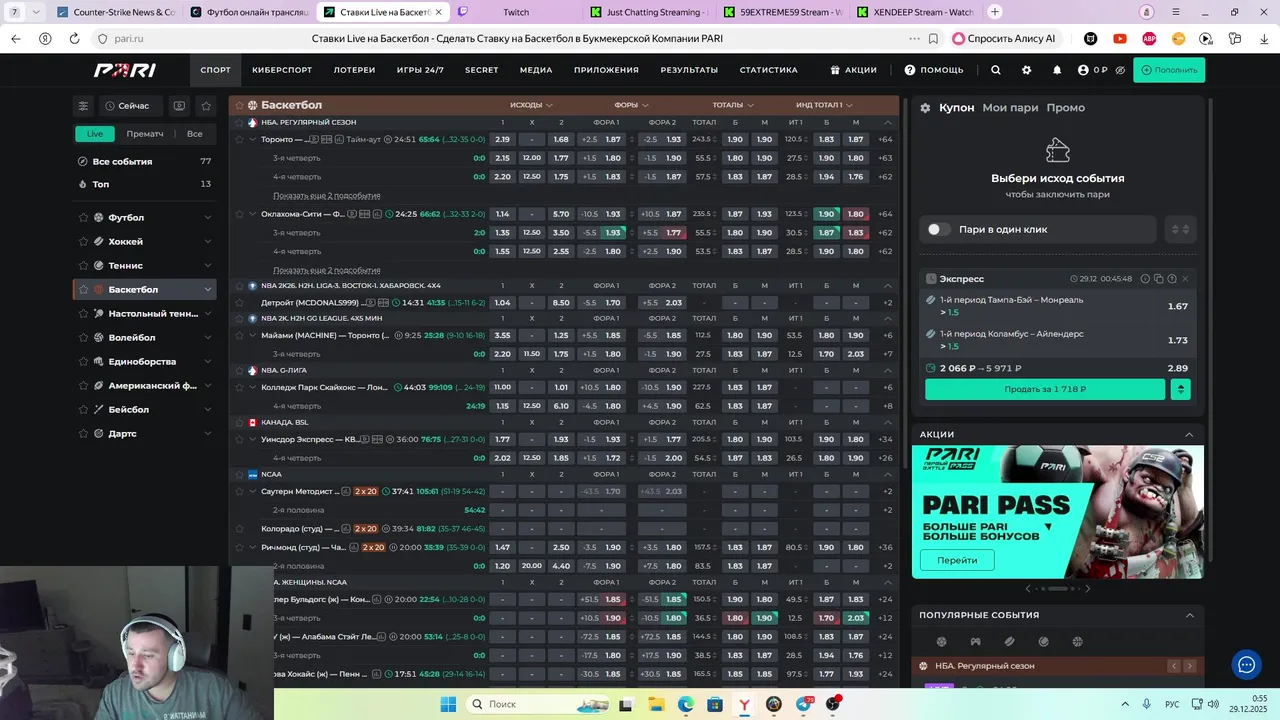Click the video broadcast filter icon in sidebar
This screenshot has height=720, width=1280.
click(x=179, y=106)
